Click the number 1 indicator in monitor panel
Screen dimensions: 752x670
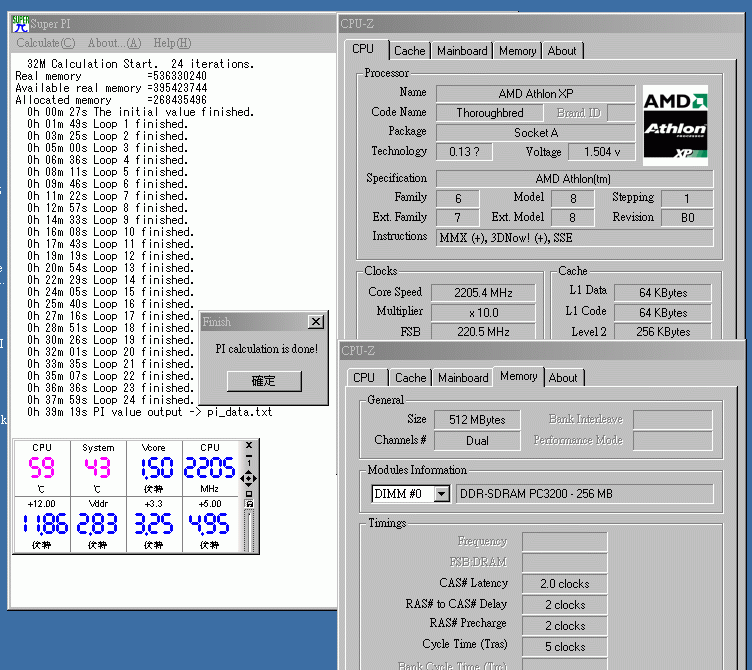click(x=248, y=463)
